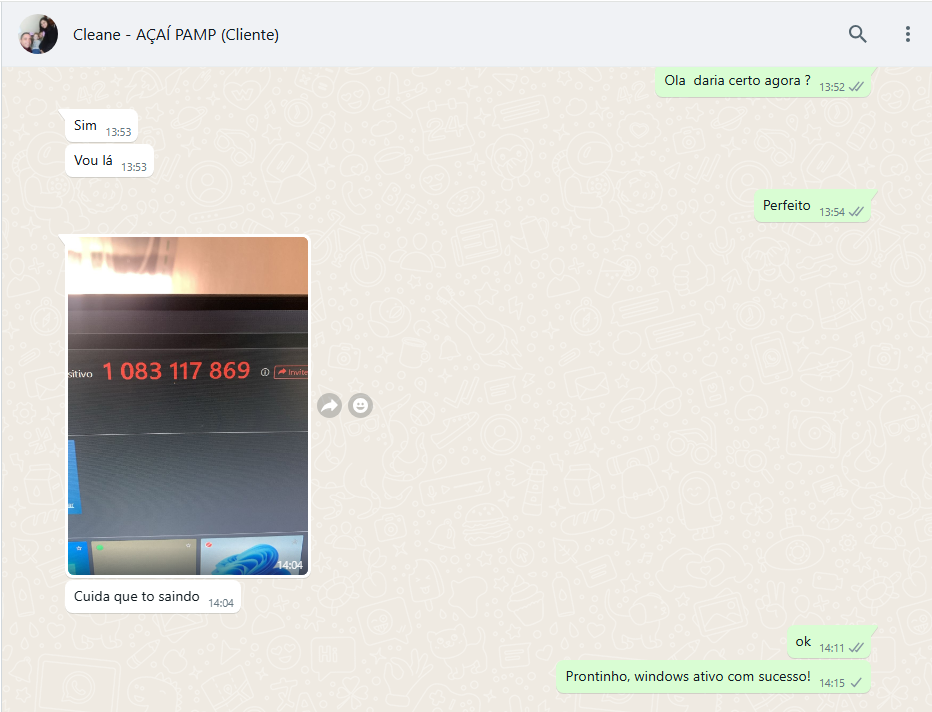Open search in the conversation
This screenshot has width=932, height=712.
(857, 34)
